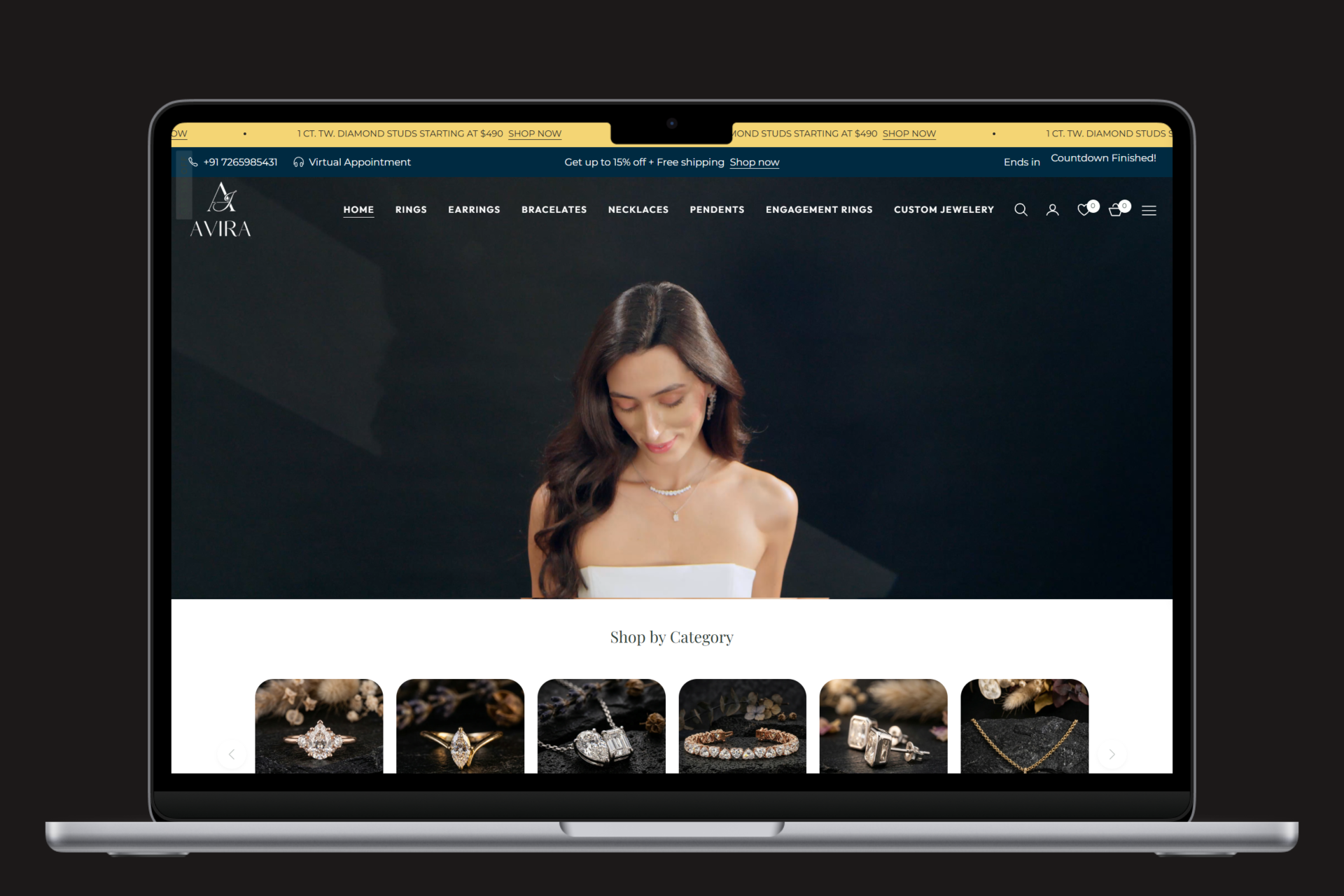1344x896 pixels.
Task: Open the BRACELATES menu item
Action: (x=554, y=210)
